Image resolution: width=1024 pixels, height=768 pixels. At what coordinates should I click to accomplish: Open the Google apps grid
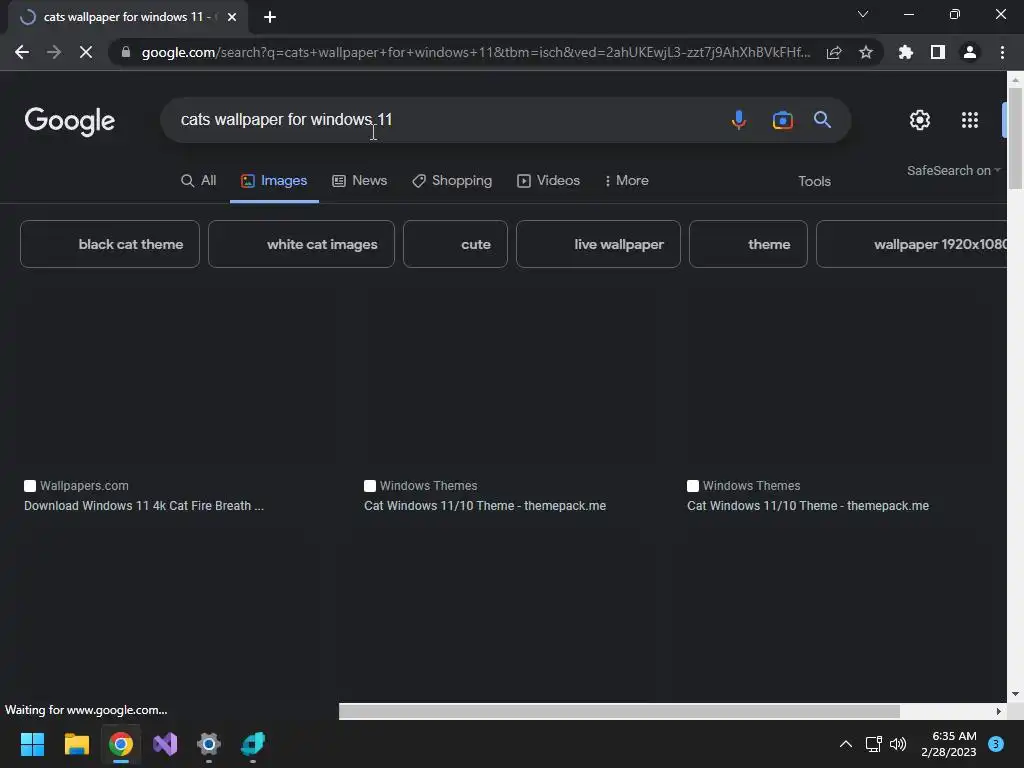click(970, 120)
